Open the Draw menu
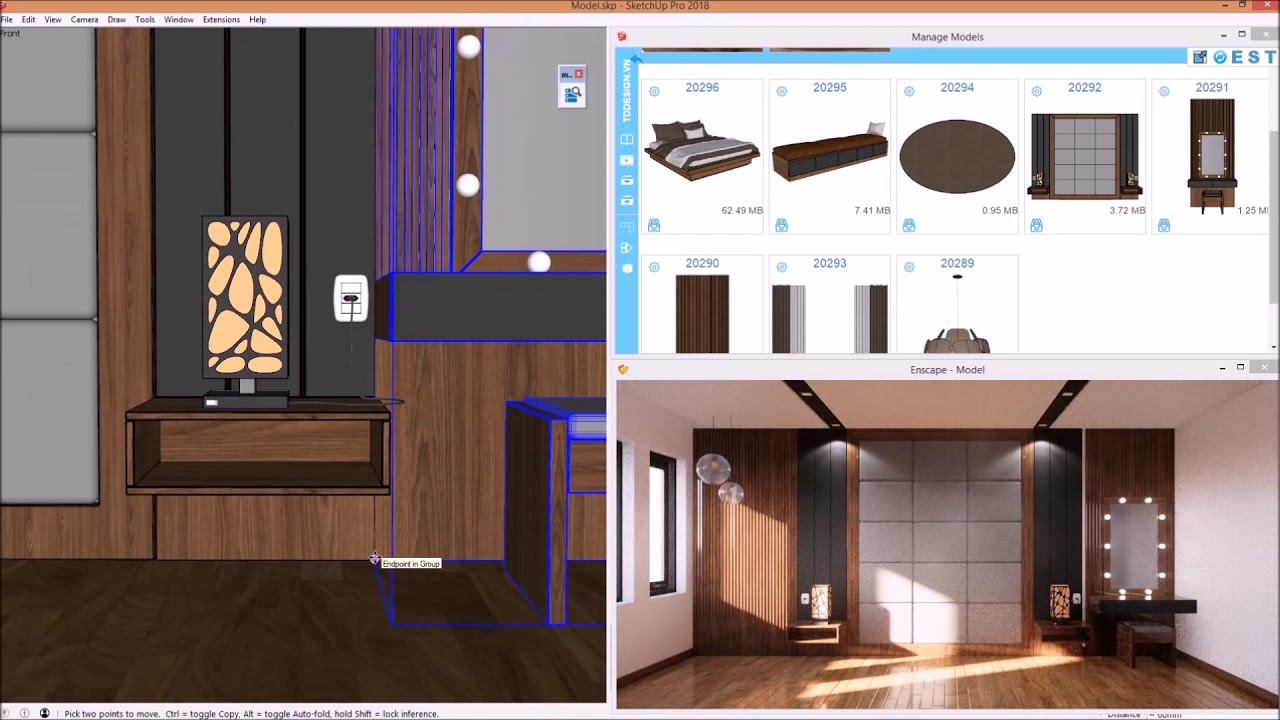 pyautogui.click(x=117, y=19)
